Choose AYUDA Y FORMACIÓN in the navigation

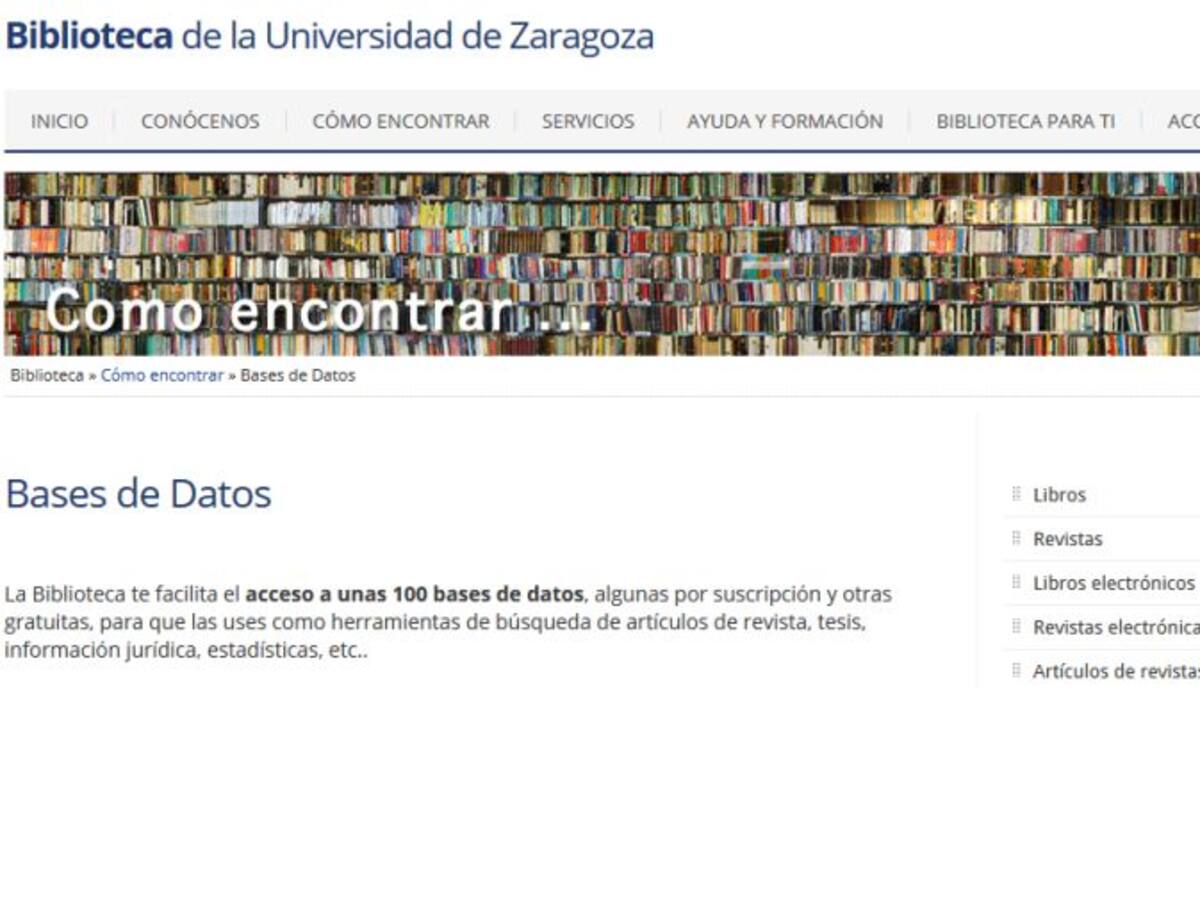click(x=785, y=121)
